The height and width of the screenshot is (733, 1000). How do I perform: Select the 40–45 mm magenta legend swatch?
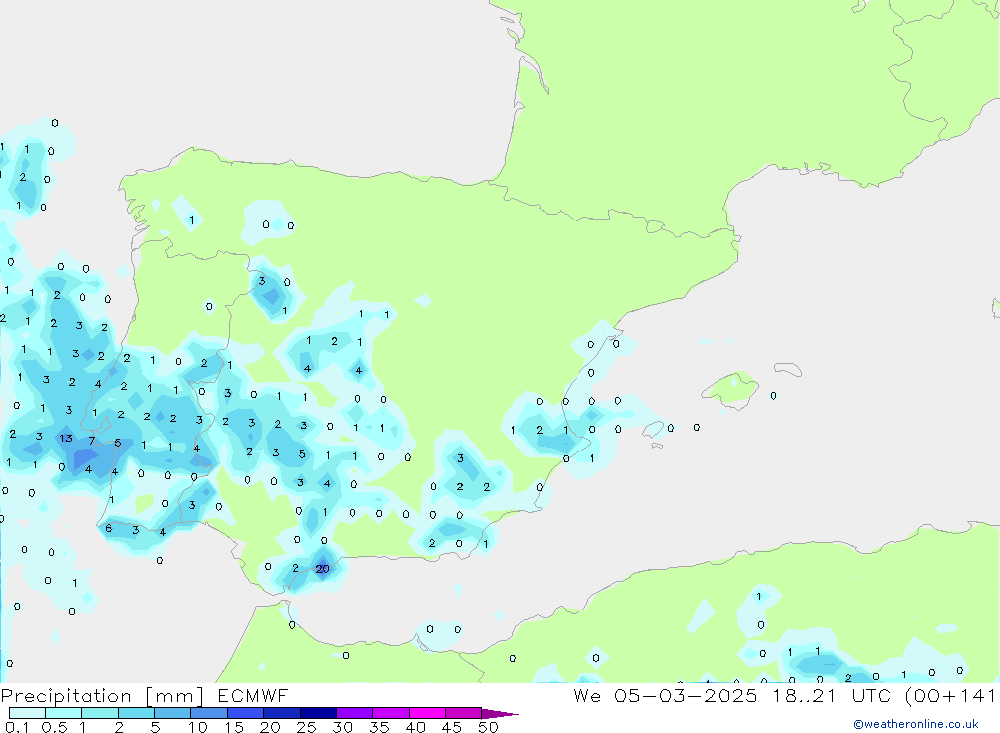click(427, 713)
